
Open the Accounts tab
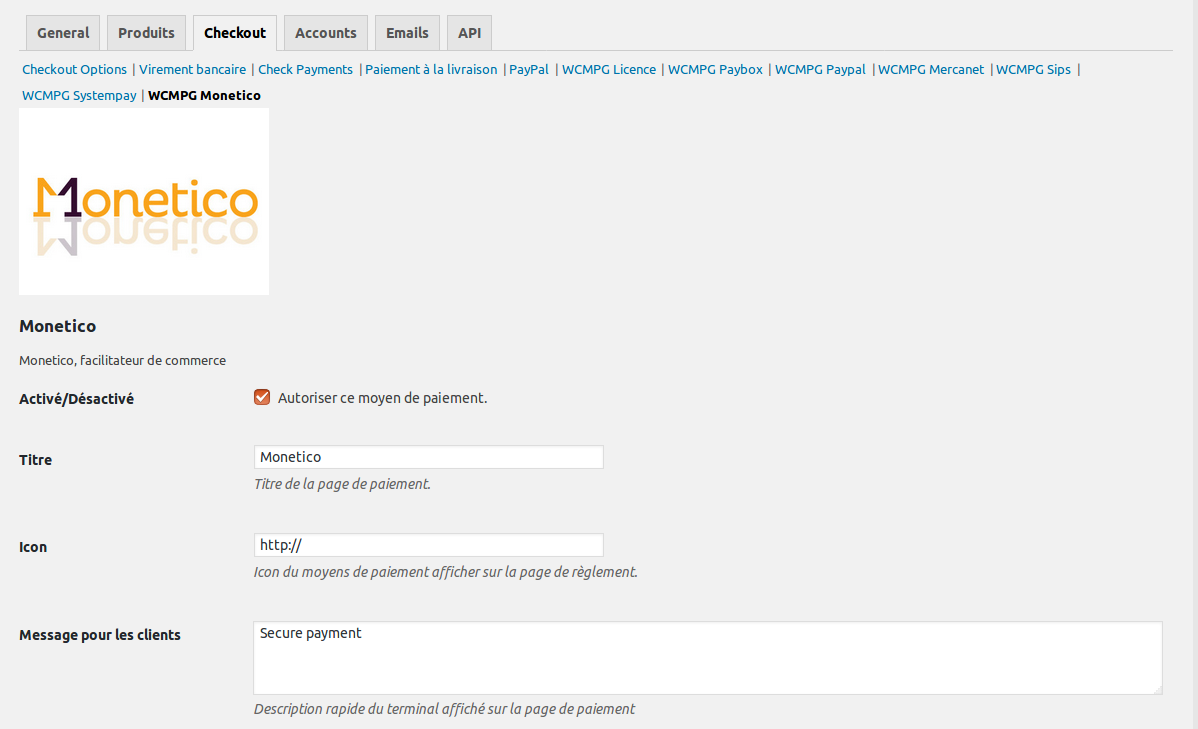[x=325, y=33]
